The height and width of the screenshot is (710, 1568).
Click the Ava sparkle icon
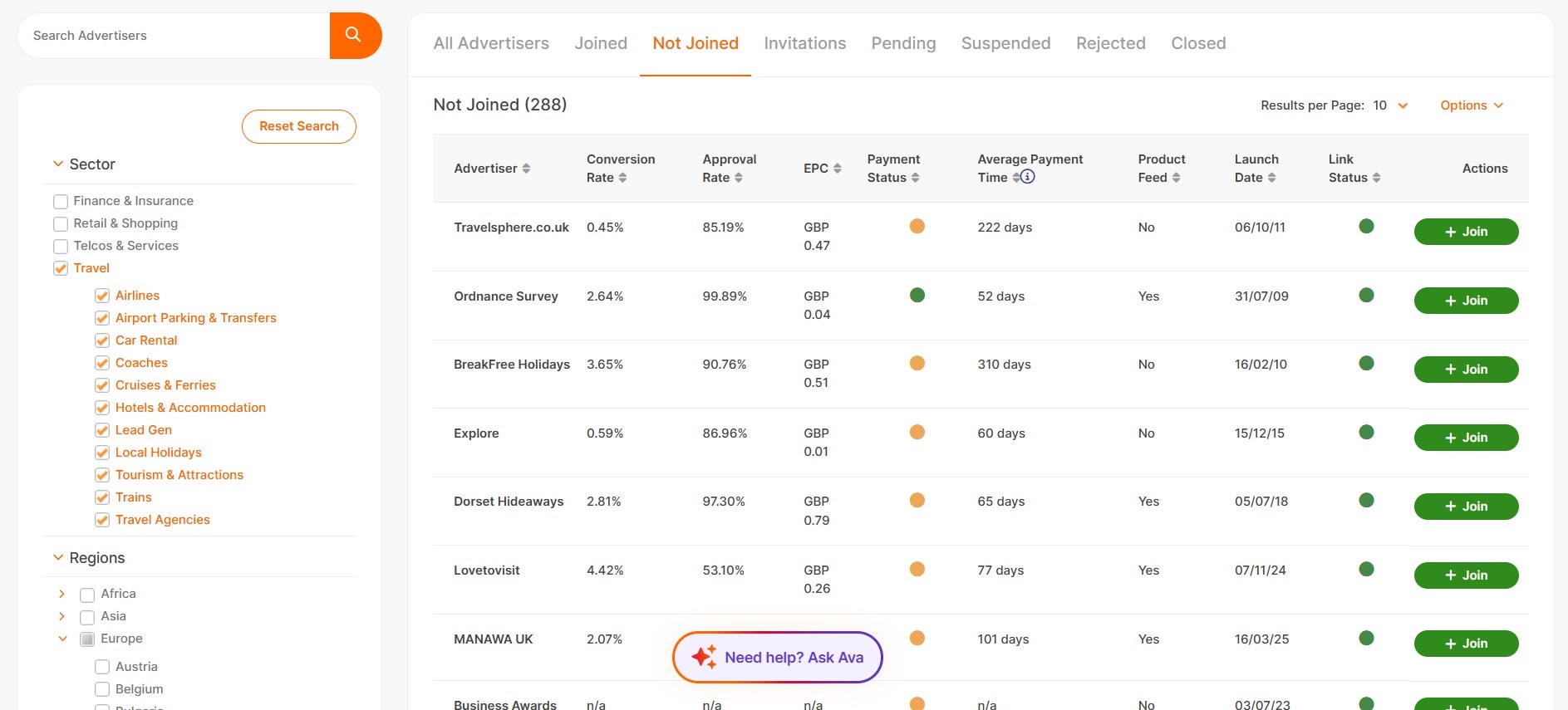704,657
